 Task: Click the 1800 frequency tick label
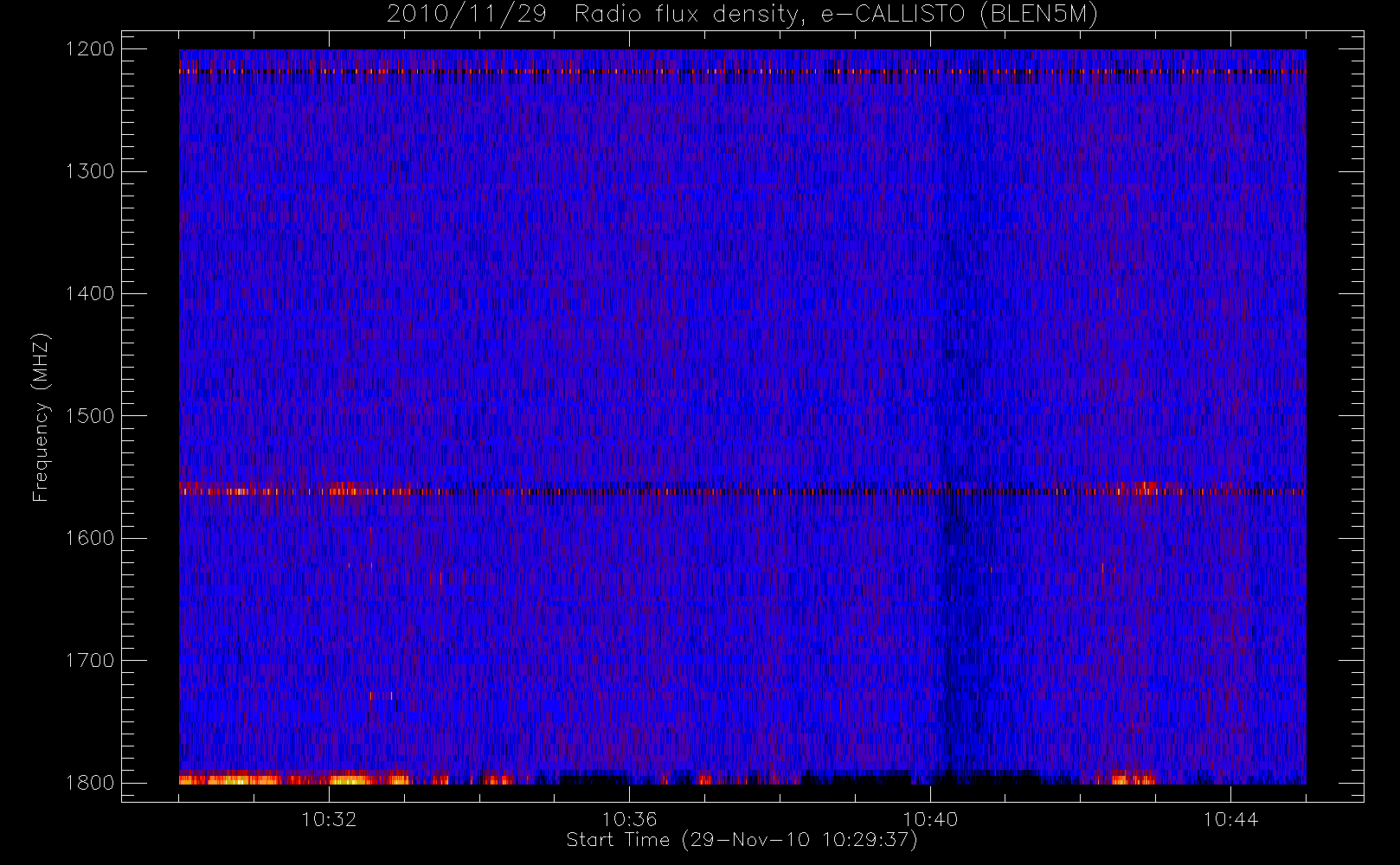coord(91,783)
